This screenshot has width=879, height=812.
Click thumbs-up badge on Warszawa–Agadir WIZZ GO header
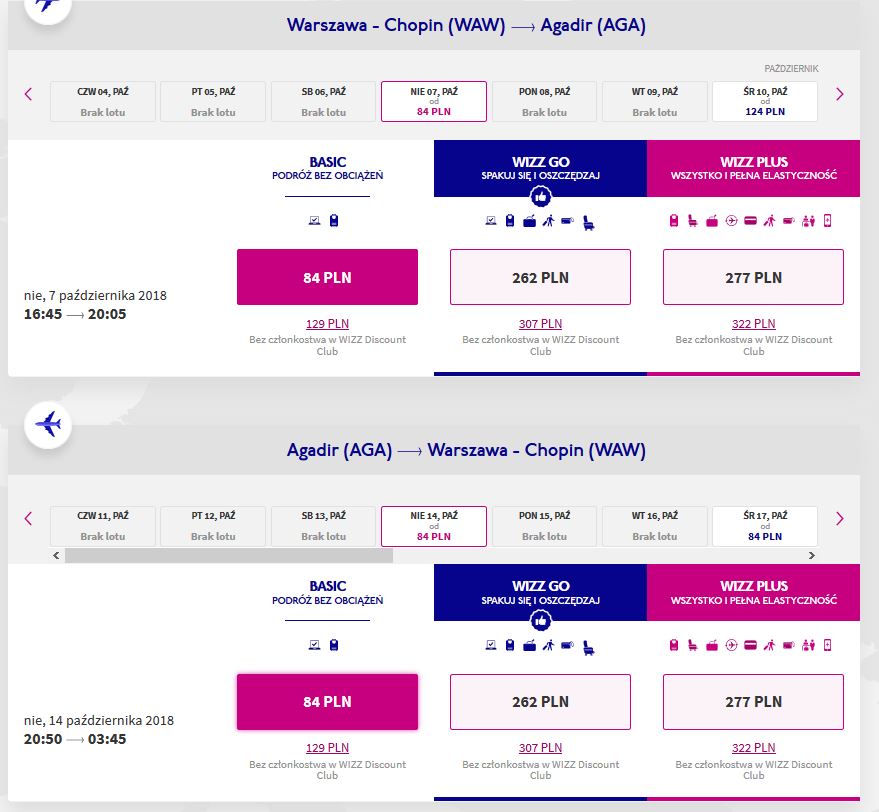coord(540,197)
